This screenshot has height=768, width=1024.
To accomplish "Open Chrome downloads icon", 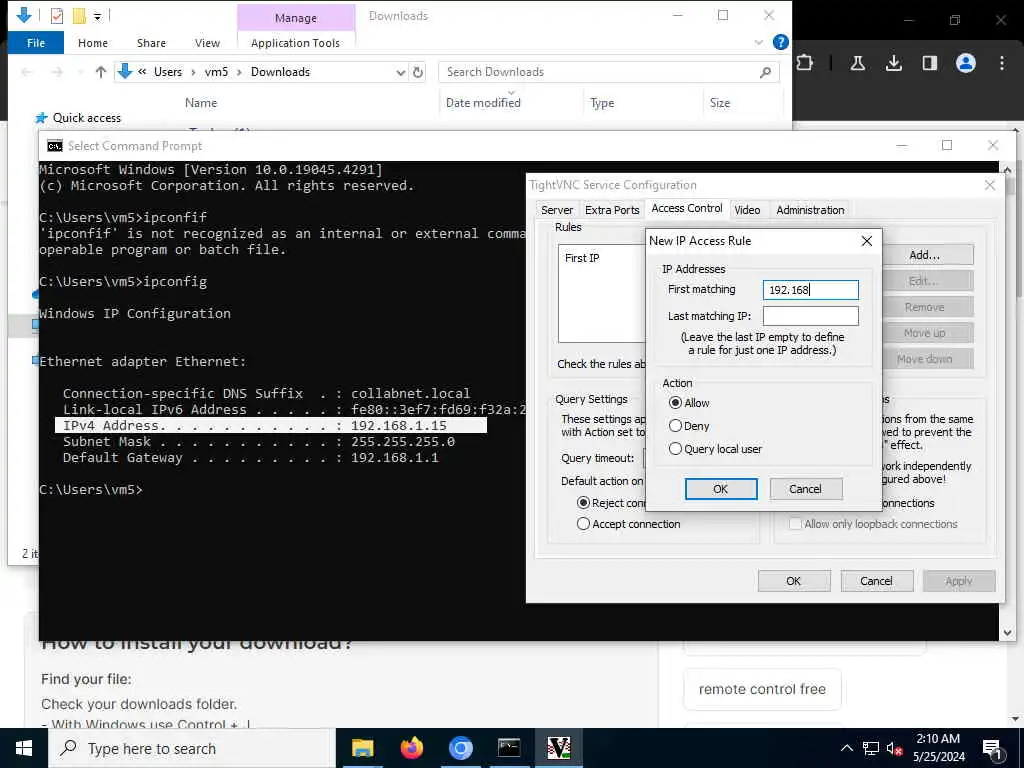I will point(893,63).
